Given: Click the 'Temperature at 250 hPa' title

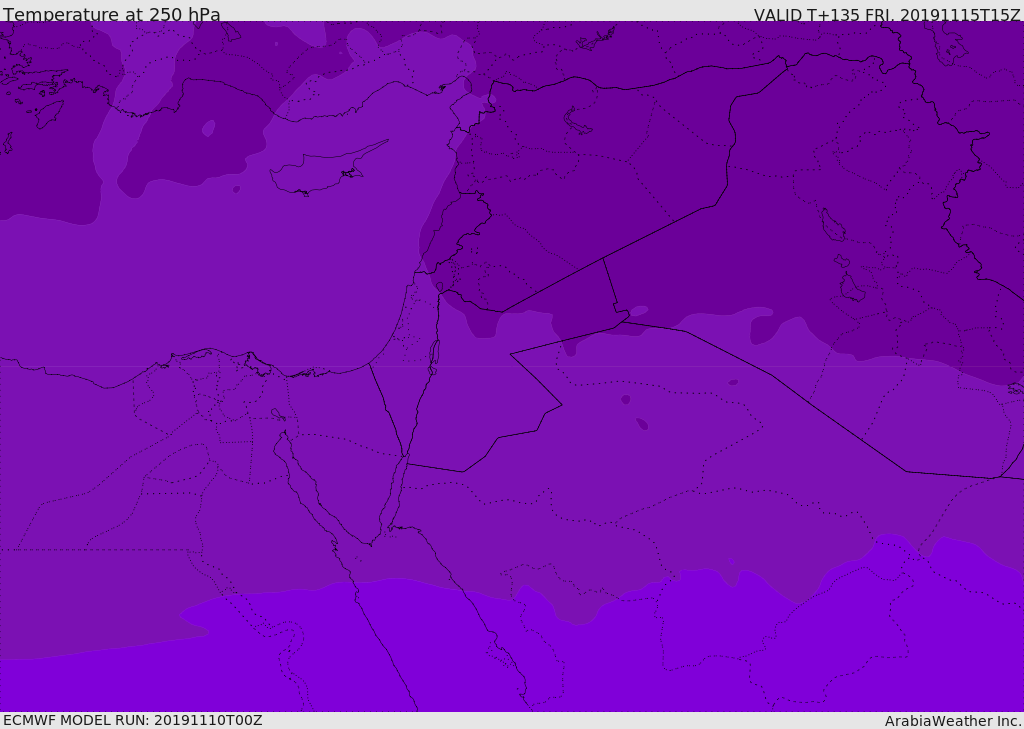Looking at the screenshot, I should pos(112,14).
